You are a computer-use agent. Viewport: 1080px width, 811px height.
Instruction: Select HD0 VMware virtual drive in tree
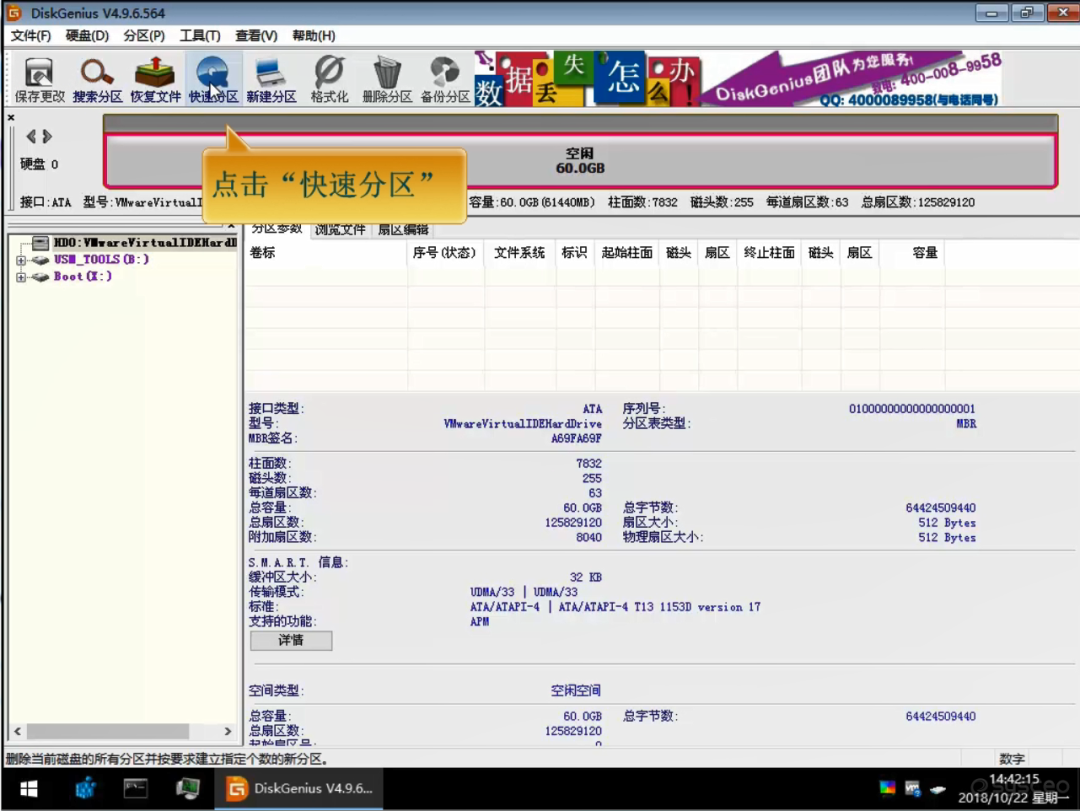[x=140, y=243]
